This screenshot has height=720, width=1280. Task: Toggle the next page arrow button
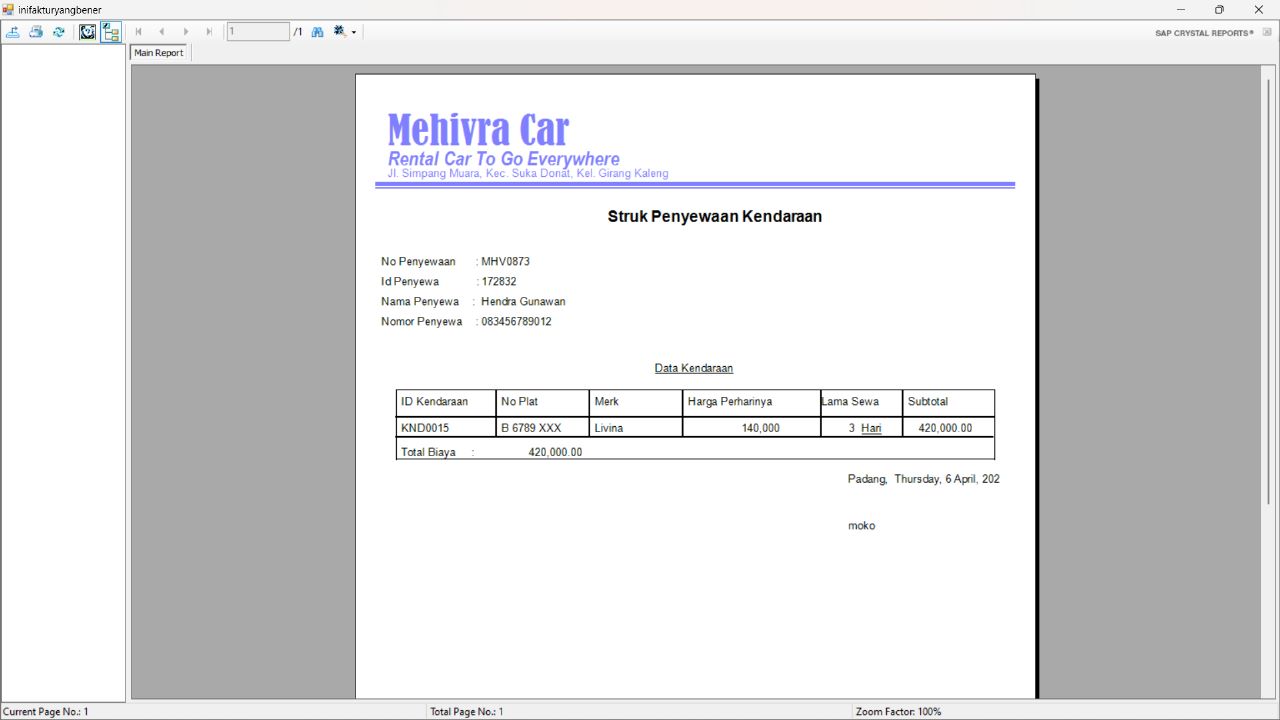tap(186, 31)
